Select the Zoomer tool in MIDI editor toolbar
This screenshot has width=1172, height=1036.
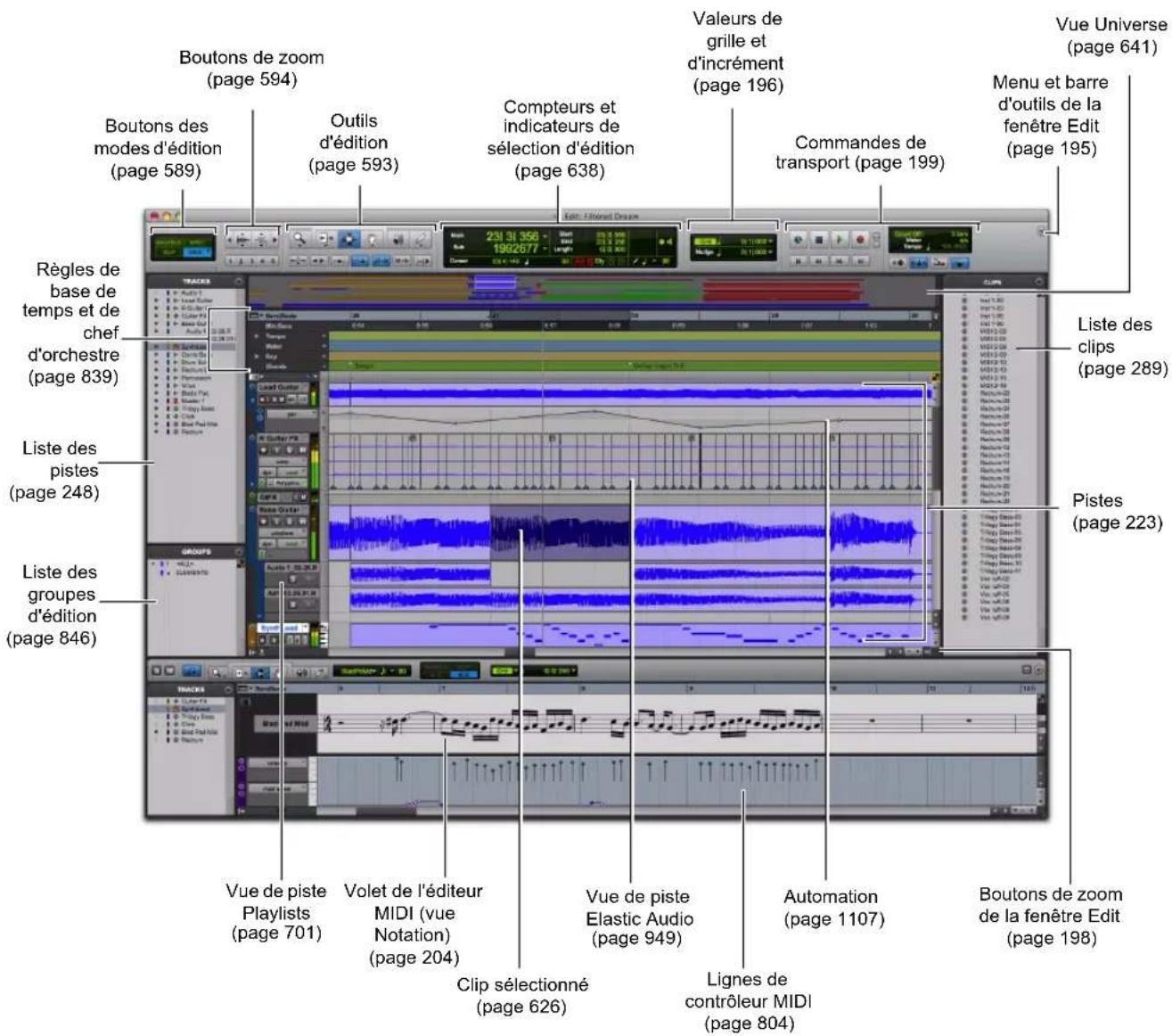click(217, 670)
